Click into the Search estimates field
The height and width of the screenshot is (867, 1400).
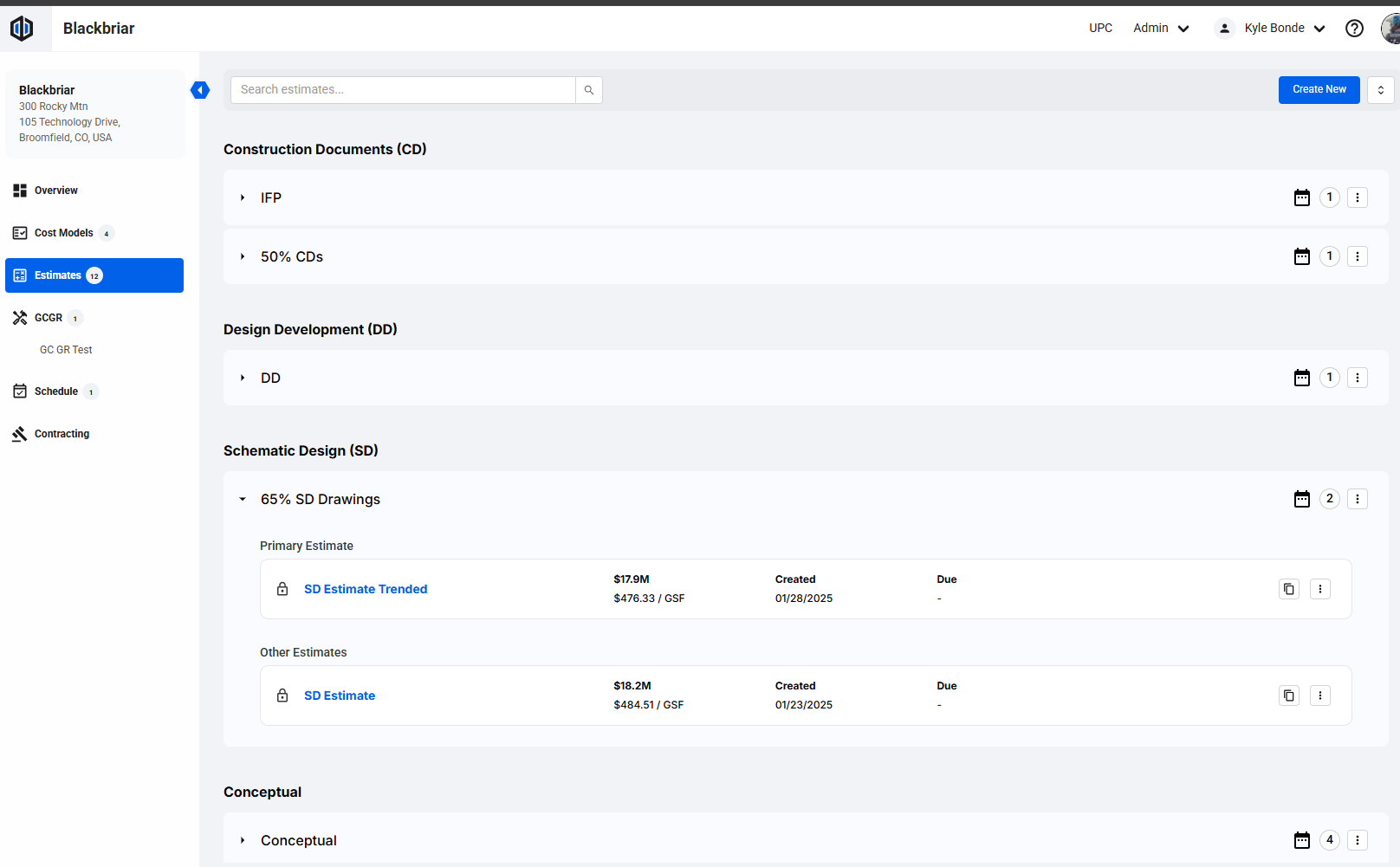pos(403,90)
